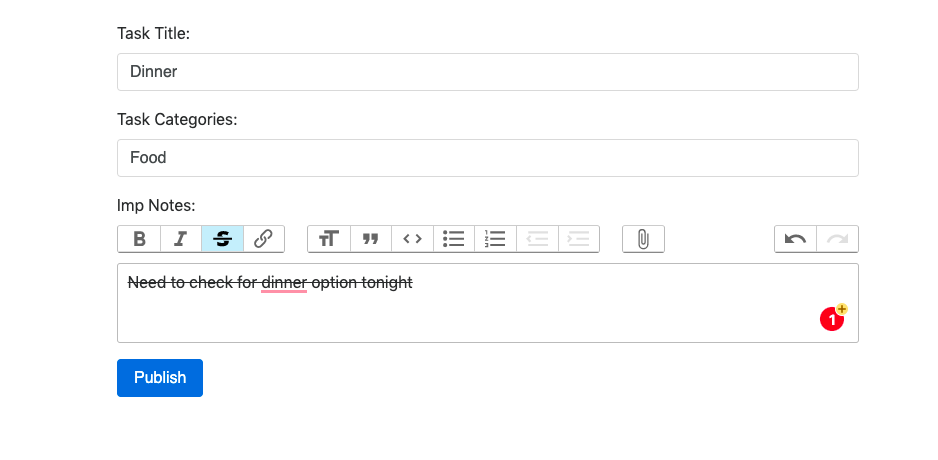938x460 pixels.
Task: Place cursor in the Imp Notes editor
Action: (x=488, y=303)
